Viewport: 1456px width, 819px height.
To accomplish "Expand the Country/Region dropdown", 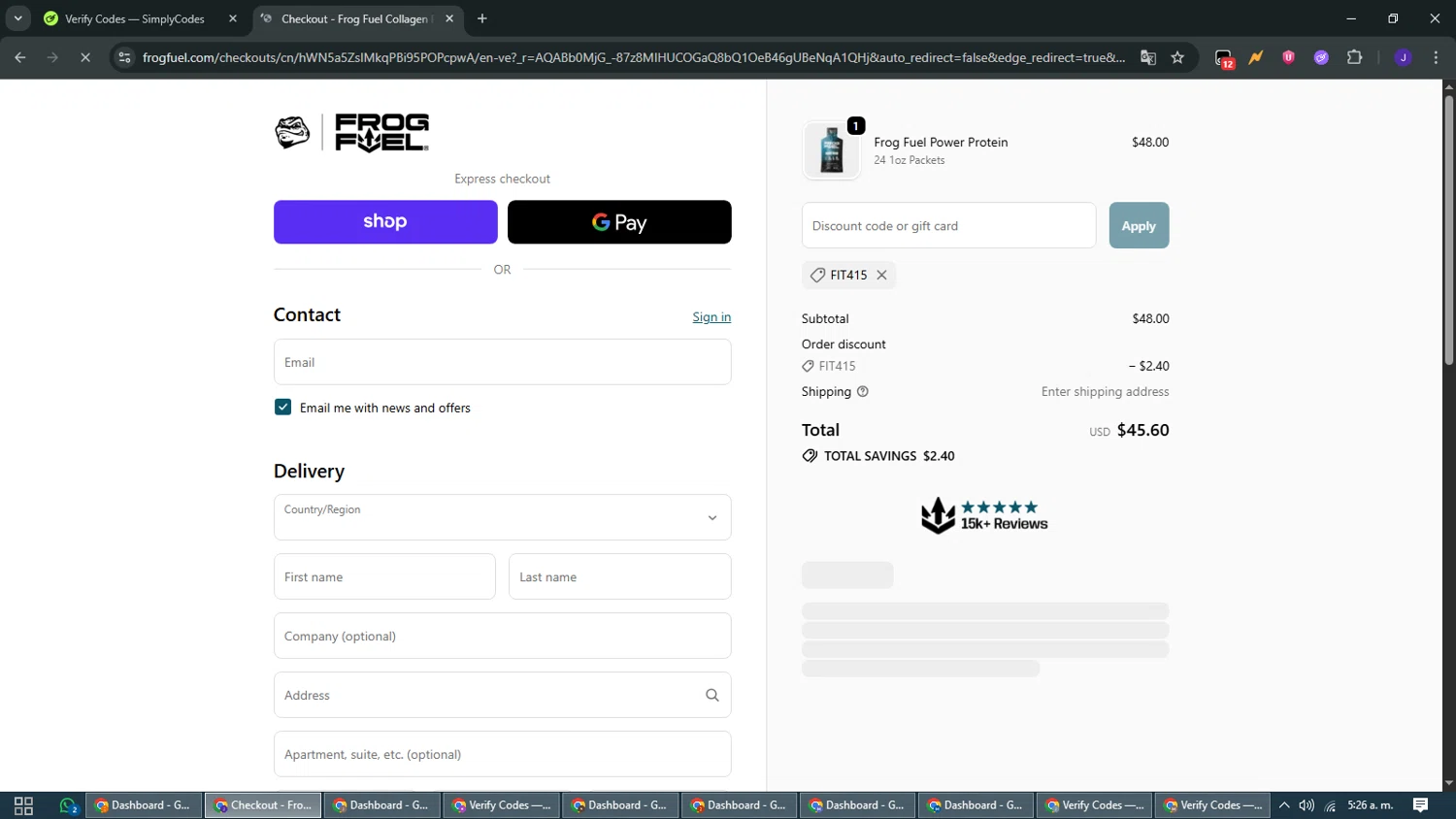I will [x=503, y=517].
